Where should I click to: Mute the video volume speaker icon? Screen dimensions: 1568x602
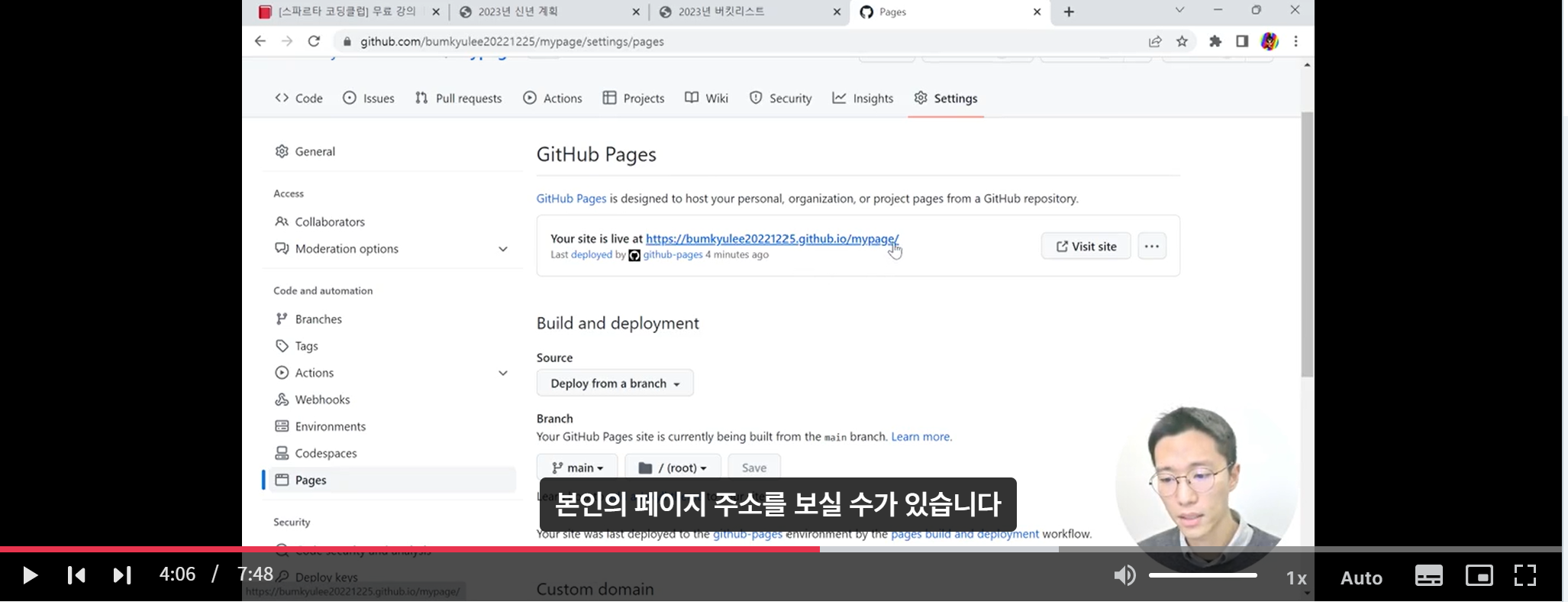coord(1124,575)
